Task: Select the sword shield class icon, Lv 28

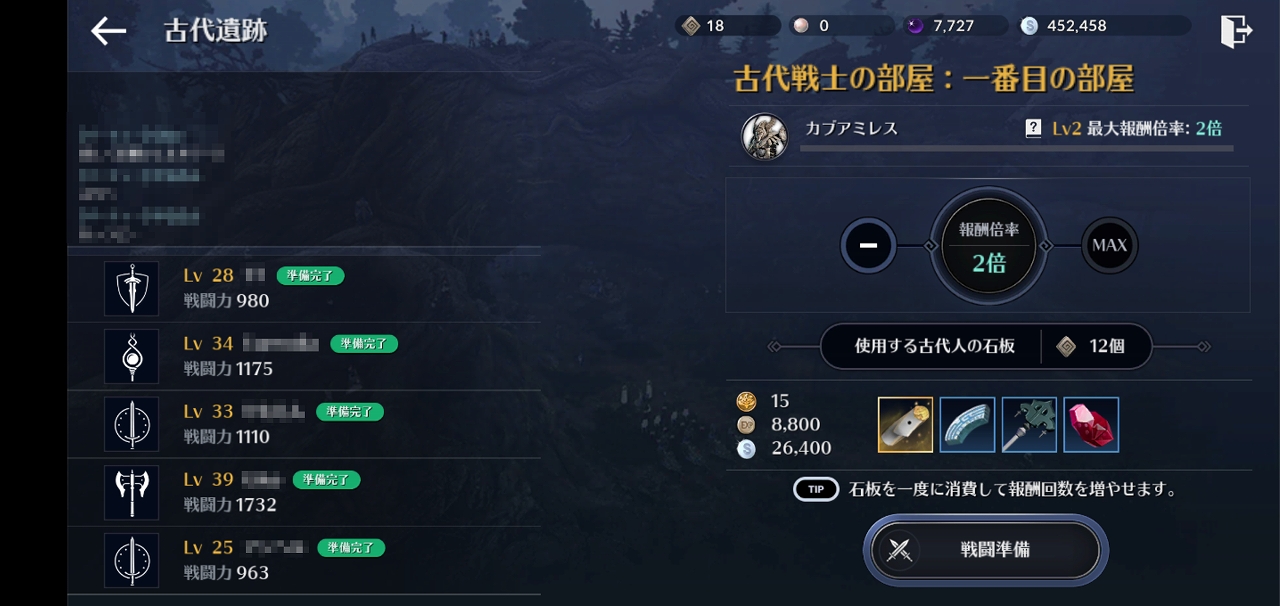Action: [131, 288]
